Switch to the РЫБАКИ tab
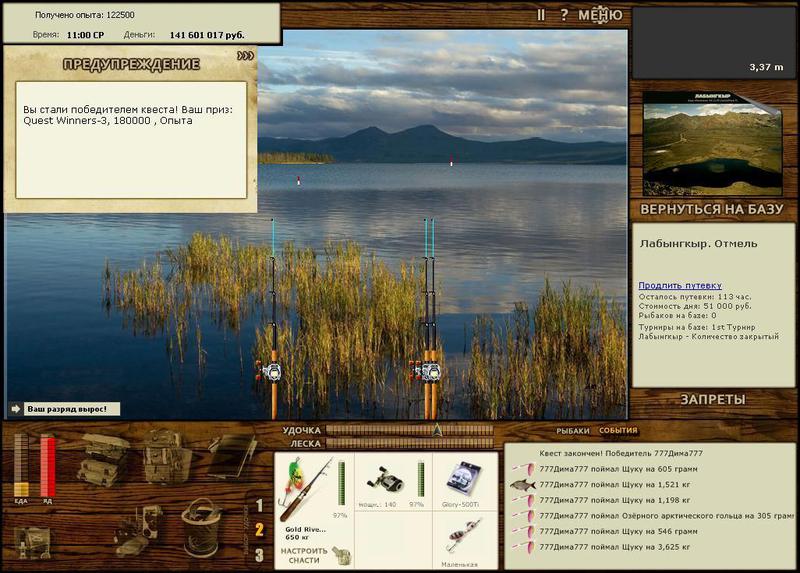This screenshot has width=800, height=573. coord(572,431)
